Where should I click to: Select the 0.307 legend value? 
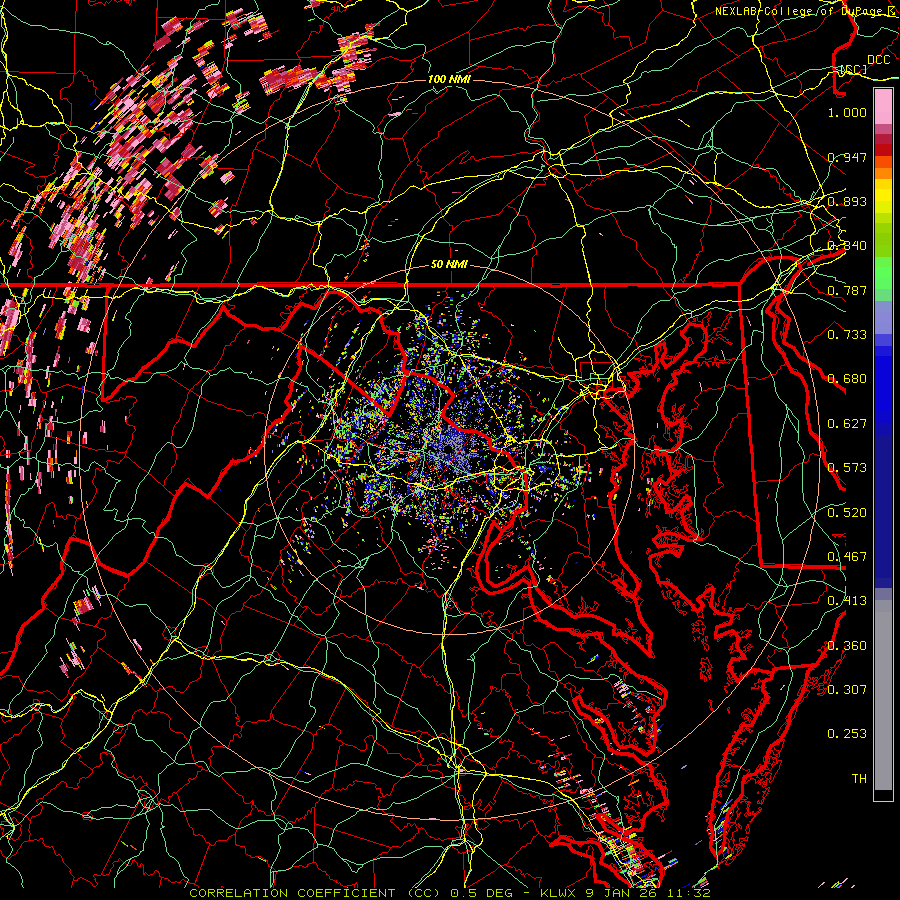pos(847,690)
